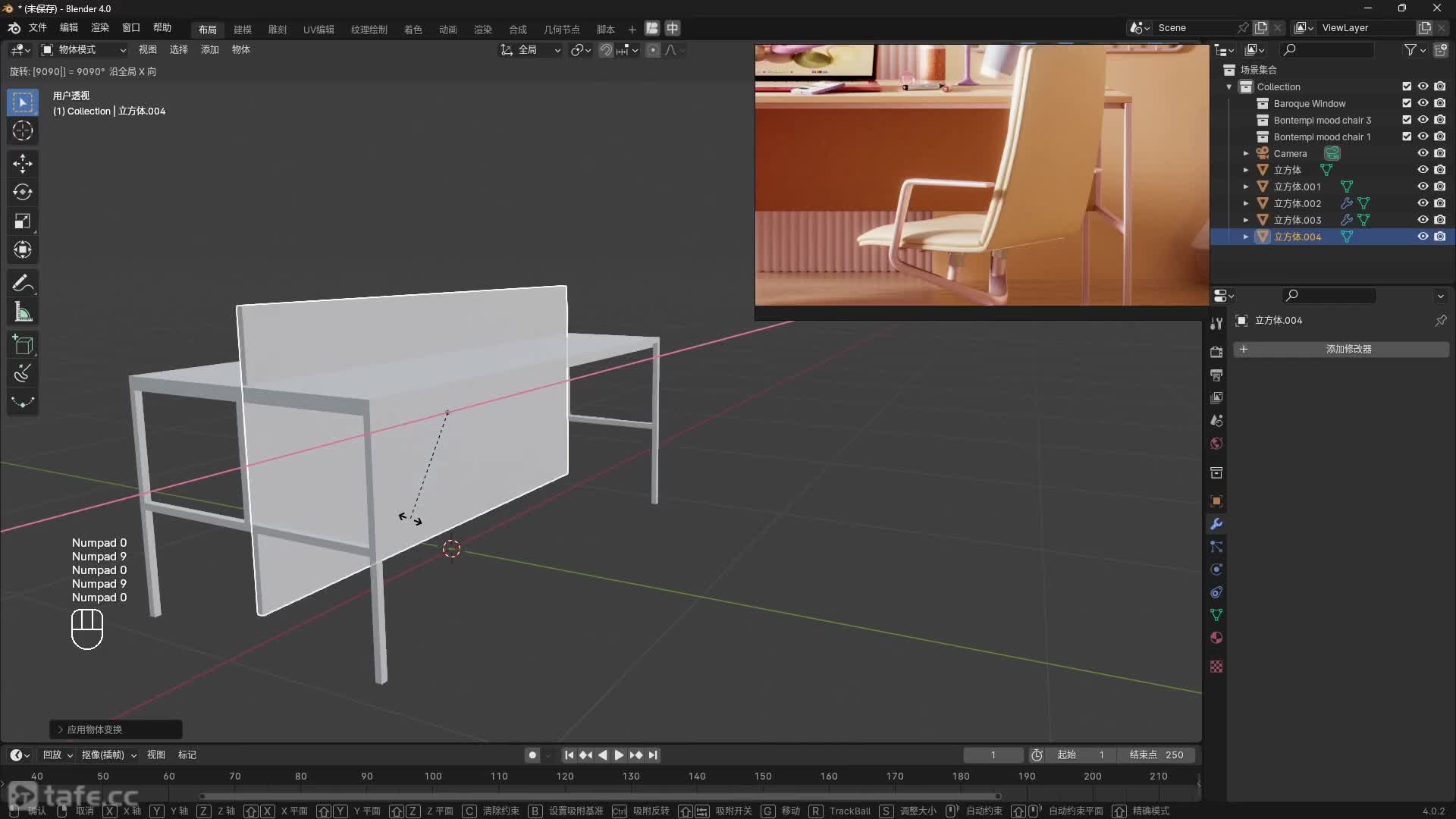Viewport: 1456px width, 819px height.
Task: Open the Scene properties tab
Action: pos(1216,420)
